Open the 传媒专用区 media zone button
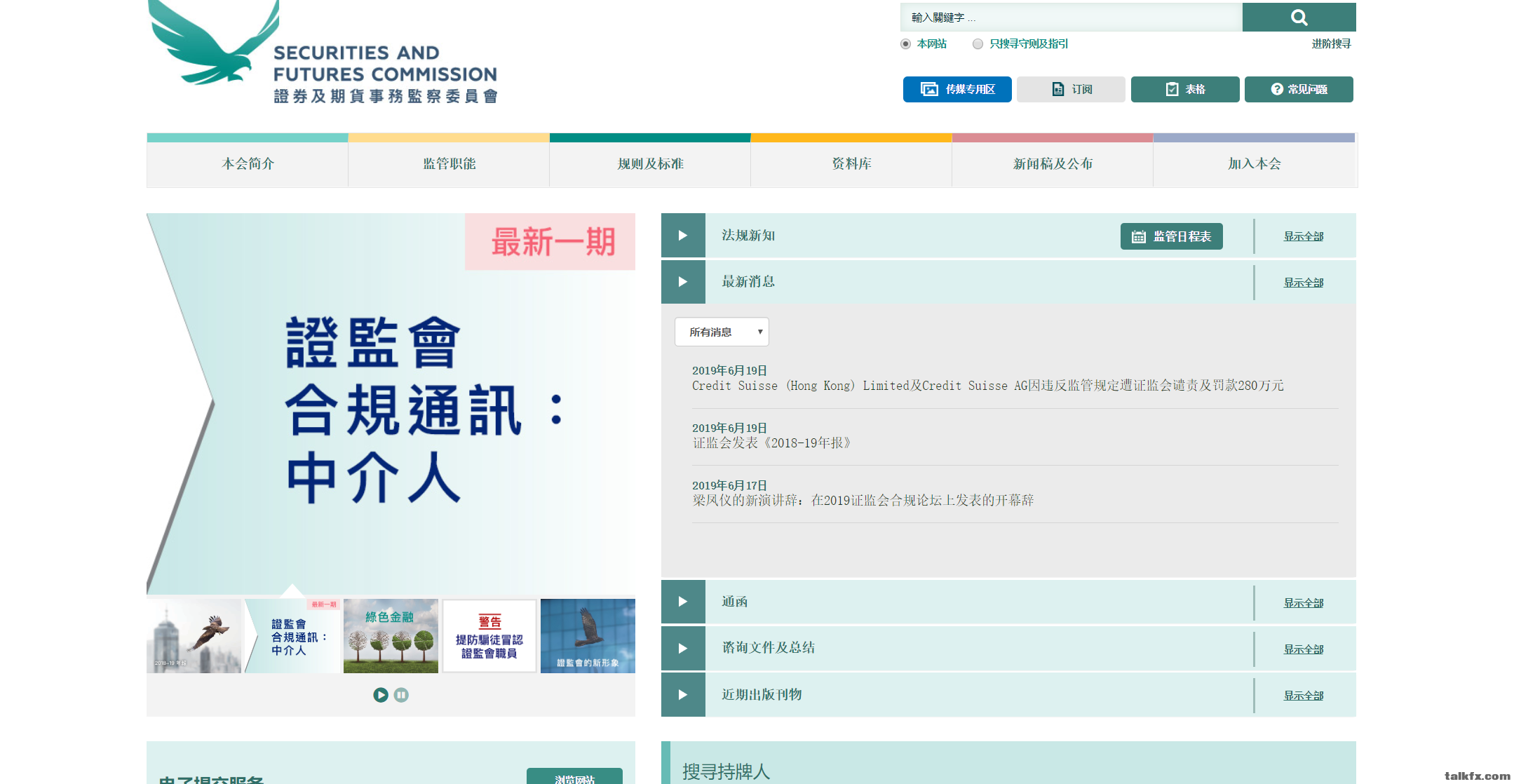The image size is (1514, 784). click(x=957, y=89)
